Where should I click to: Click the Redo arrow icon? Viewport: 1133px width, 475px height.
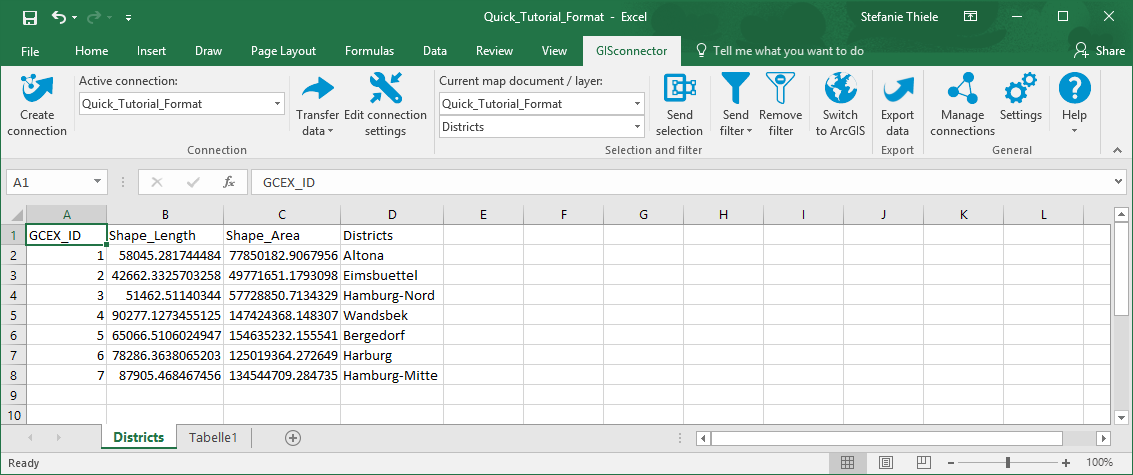[x=96, y=16]
